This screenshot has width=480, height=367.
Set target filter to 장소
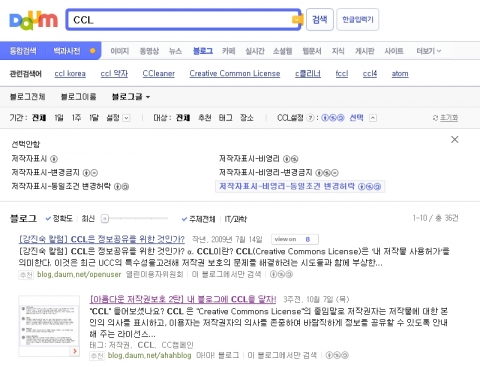[x=247, y=118]
